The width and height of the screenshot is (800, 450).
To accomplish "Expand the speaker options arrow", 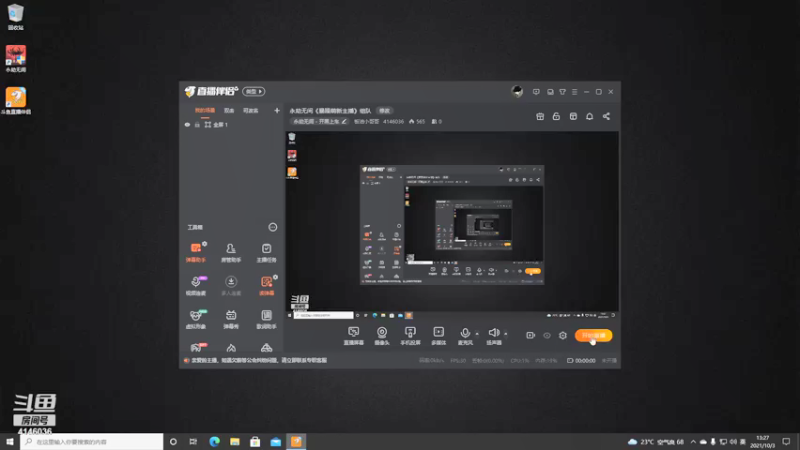I will (x=506, y=334).
